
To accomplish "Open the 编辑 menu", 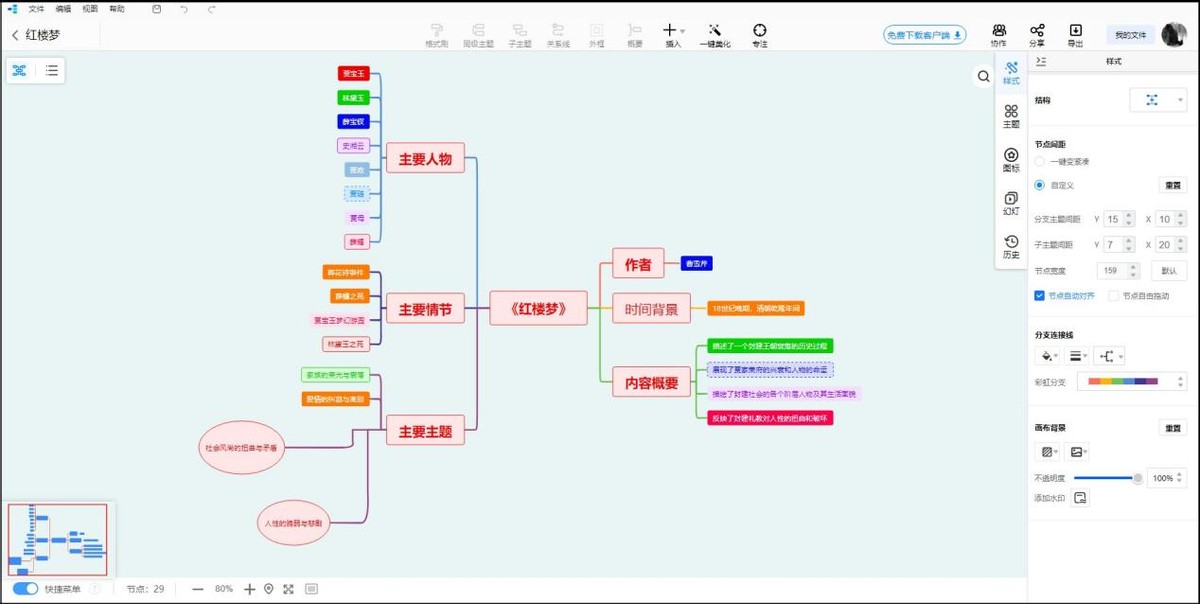I will [63, 8].
